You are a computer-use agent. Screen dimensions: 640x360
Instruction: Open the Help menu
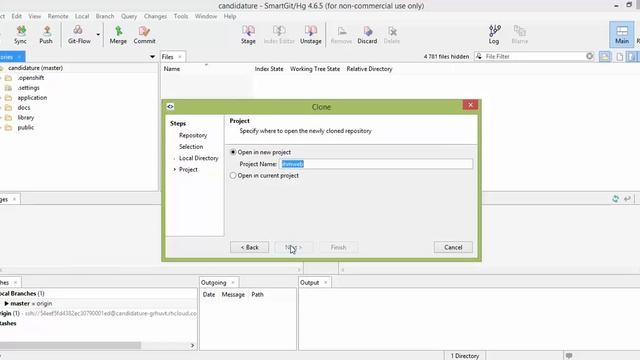230,16
